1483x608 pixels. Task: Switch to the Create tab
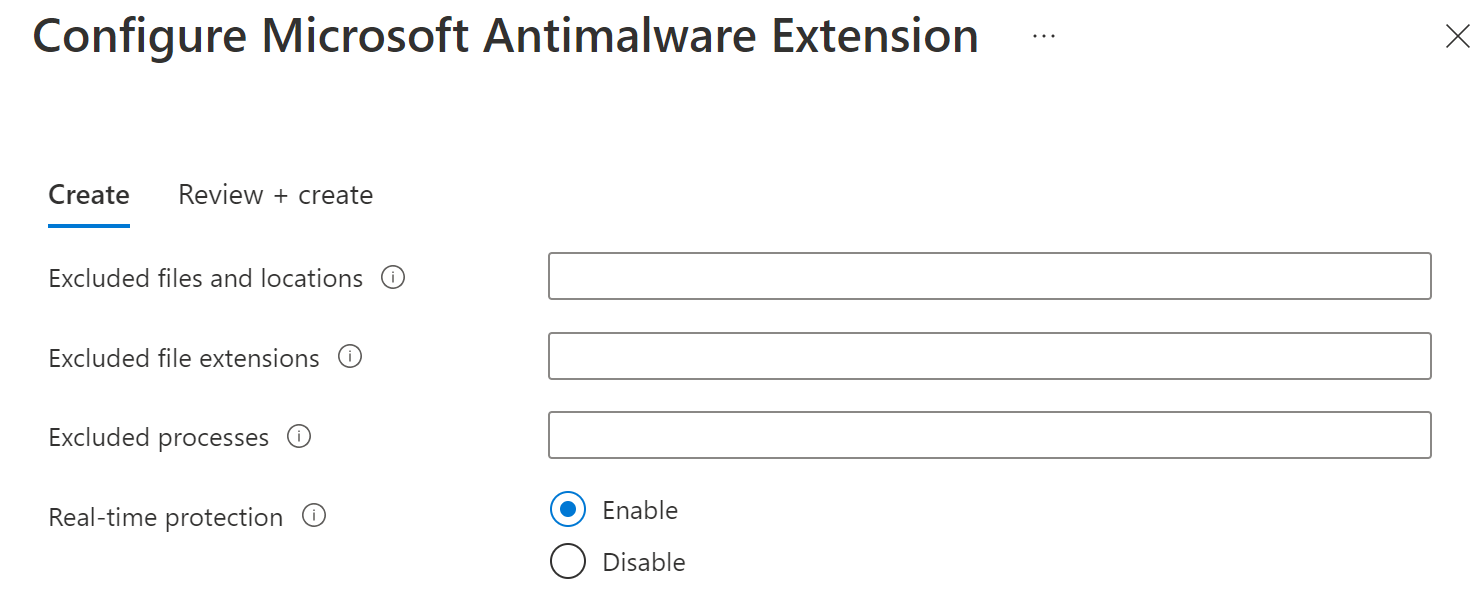click(89, 195)
